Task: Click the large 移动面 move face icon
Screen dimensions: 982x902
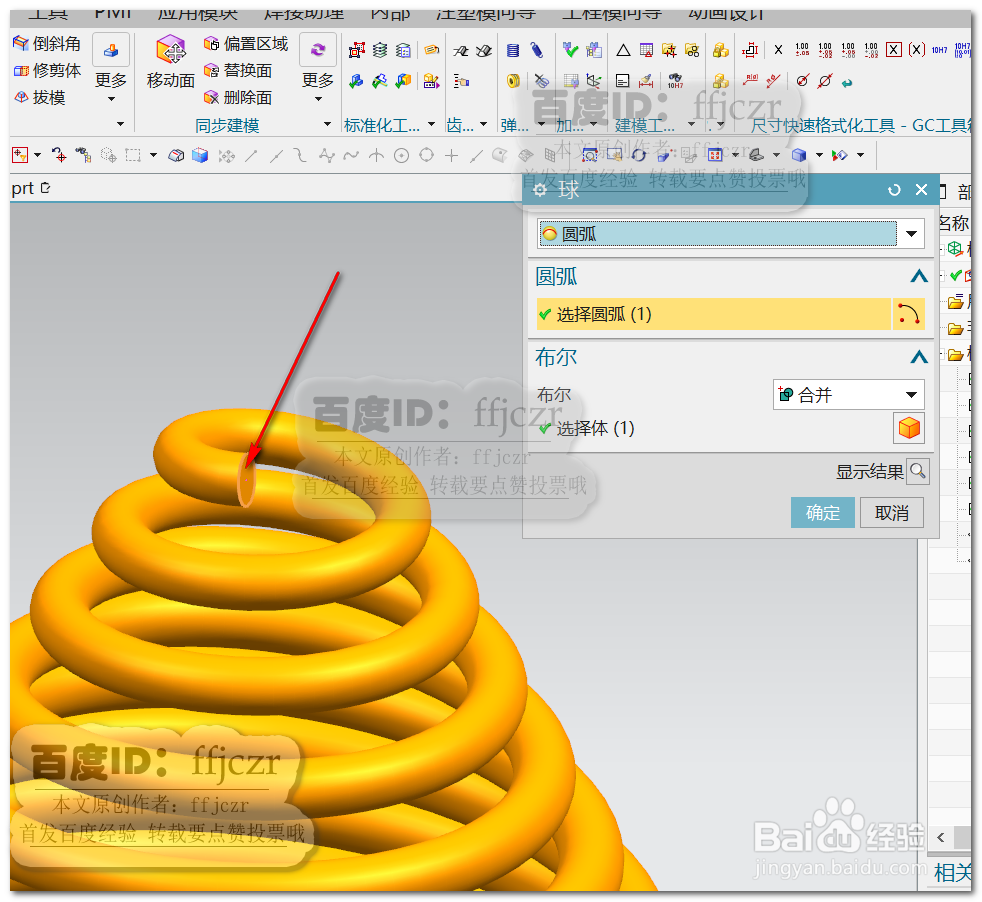Action: click(171, 49)
